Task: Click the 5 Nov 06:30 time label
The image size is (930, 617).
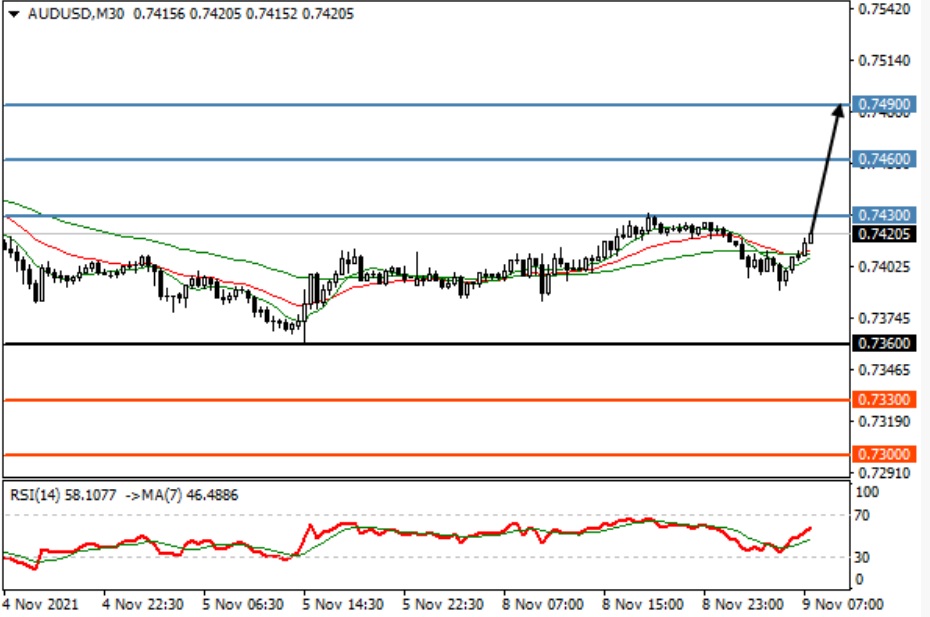Action: (x=243, y=604)
